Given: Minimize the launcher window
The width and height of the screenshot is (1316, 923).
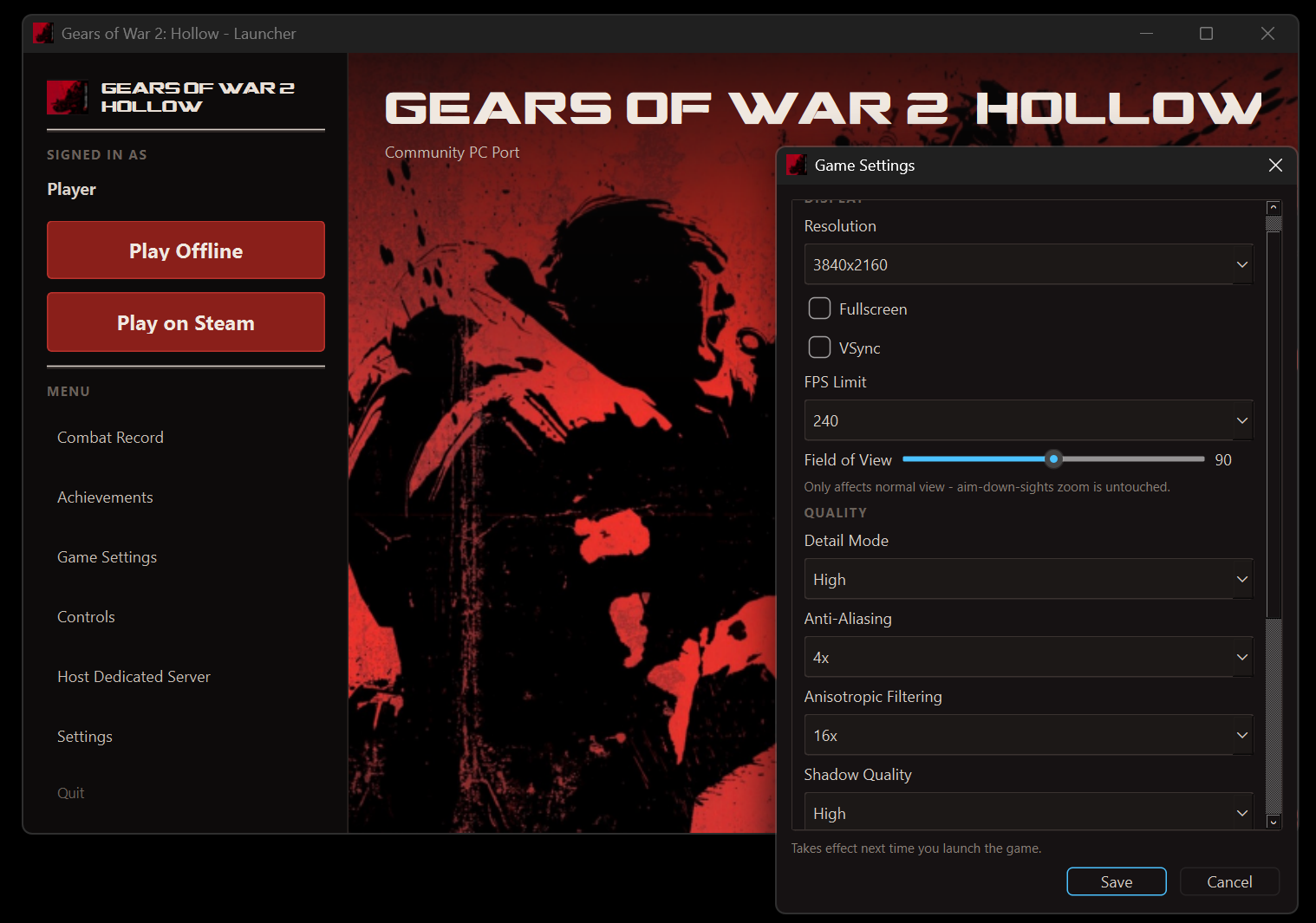Looking at the screenshot, I should coord(1146,34).
